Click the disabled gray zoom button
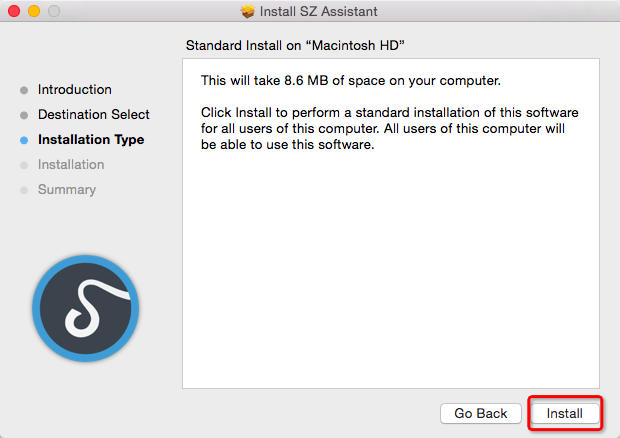 coord(54,11)
